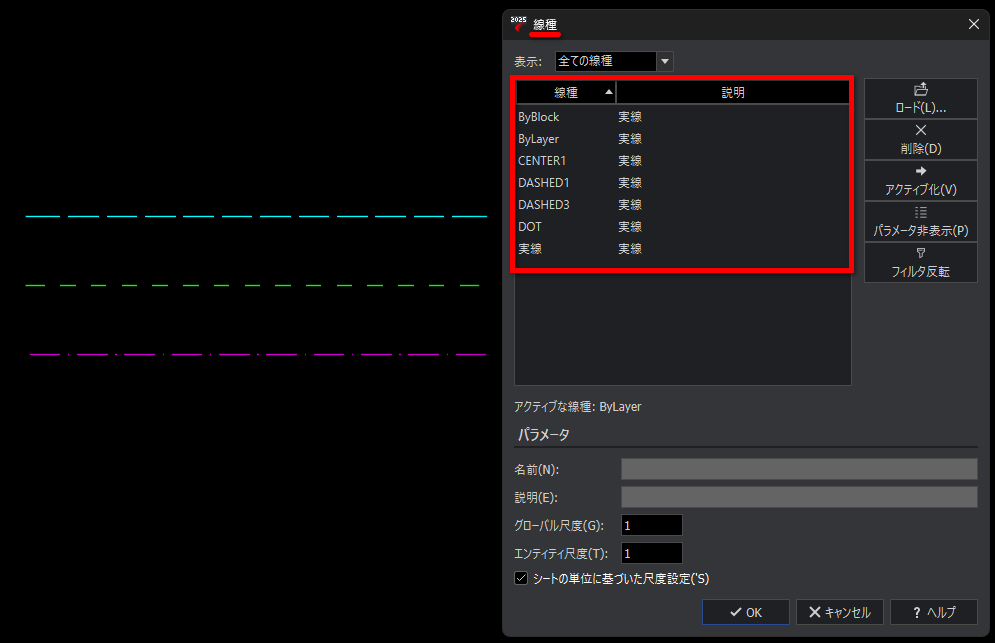Click the 削除(D) X icon to delete a linetype
This screenshot has width=995, height=643.
pos(920,130)
